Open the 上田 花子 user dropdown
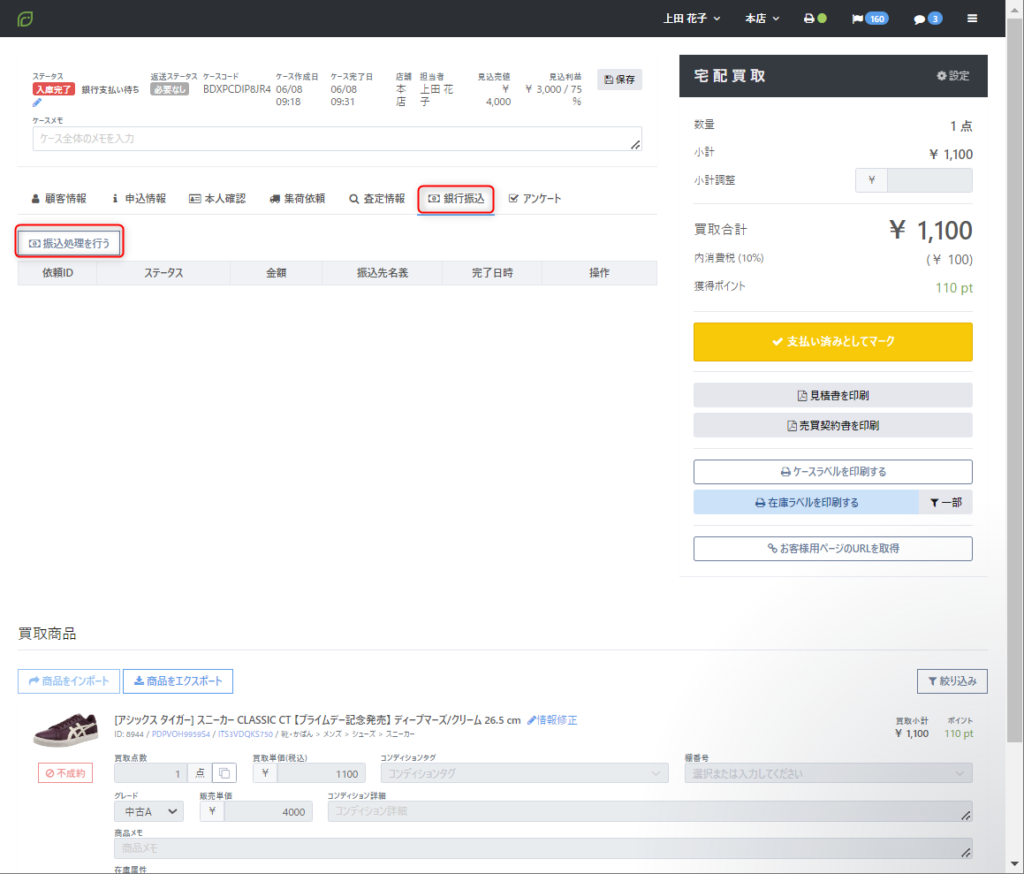 click(692, 18)
